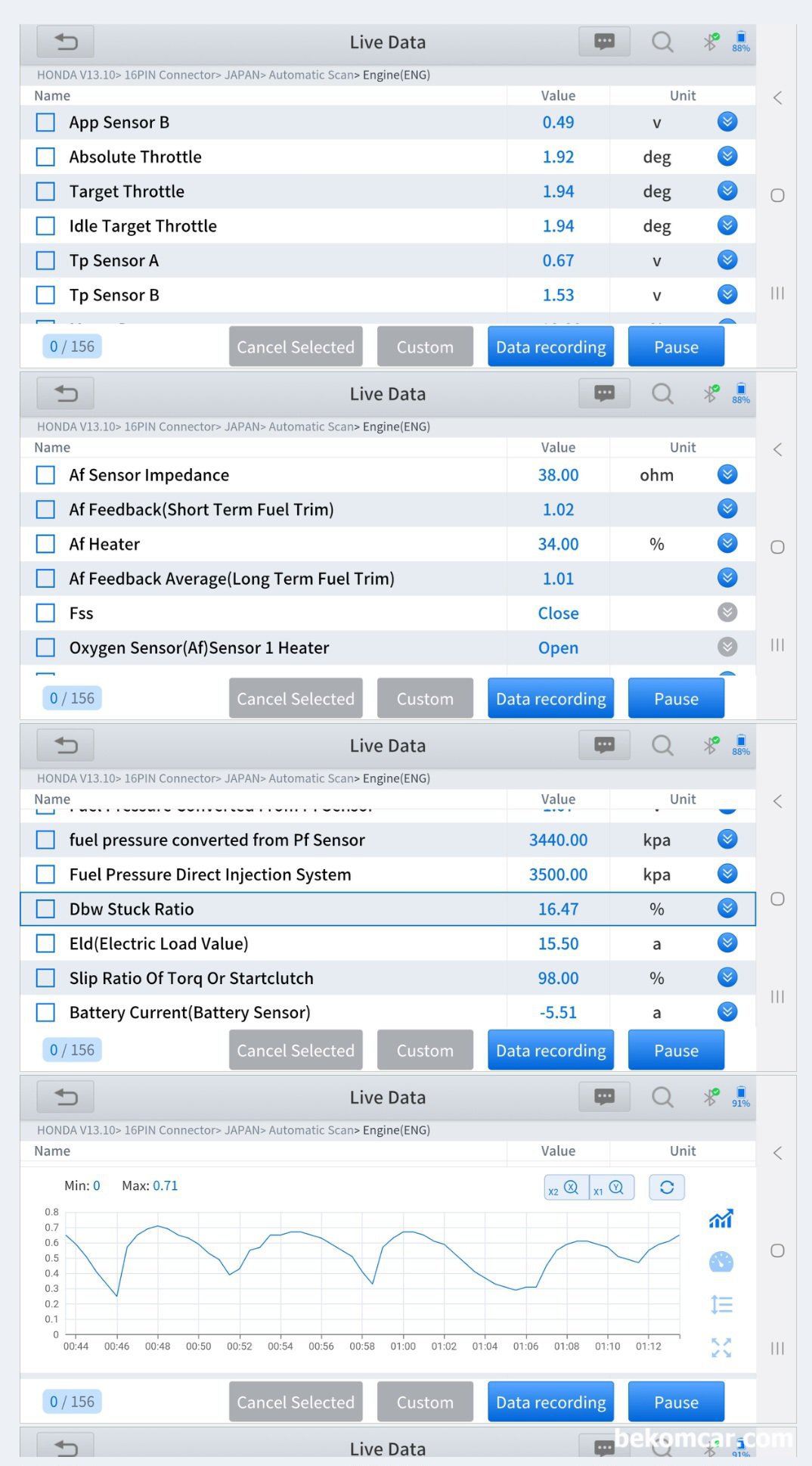Click the Data recording button below the graph
Screen dimensions: 812x1466
pos(550,1402)
